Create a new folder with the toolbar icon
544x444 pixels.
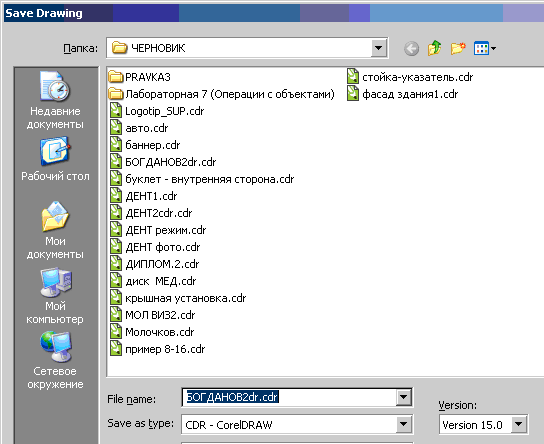tap(458, 48)
